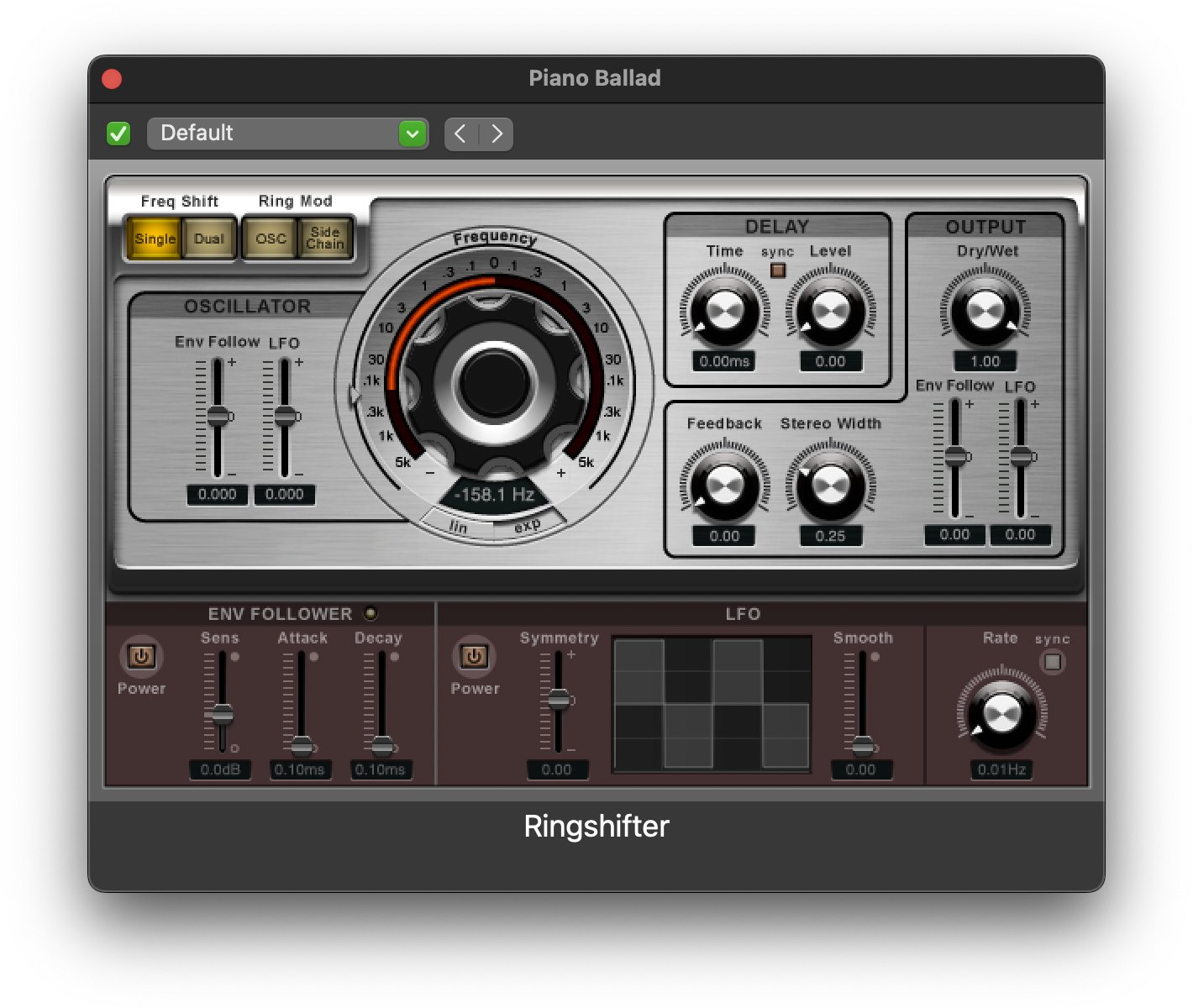Screen dimensions: 1193x1008
Task: Select Side Chain ring mod mode
Action: coord(325,239)
